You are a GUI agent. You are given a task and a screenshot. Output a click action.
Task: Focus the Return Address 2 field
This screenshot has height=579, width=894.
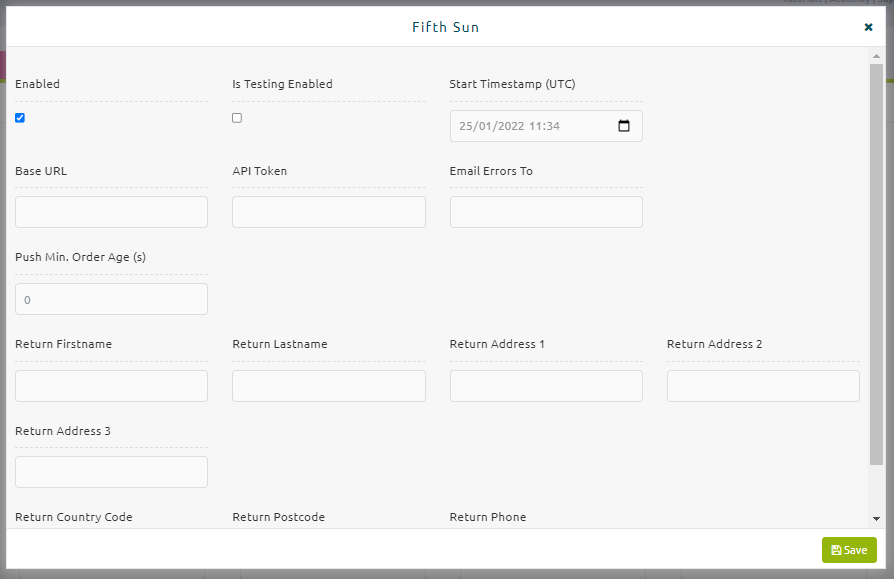(x=763, y=386)
